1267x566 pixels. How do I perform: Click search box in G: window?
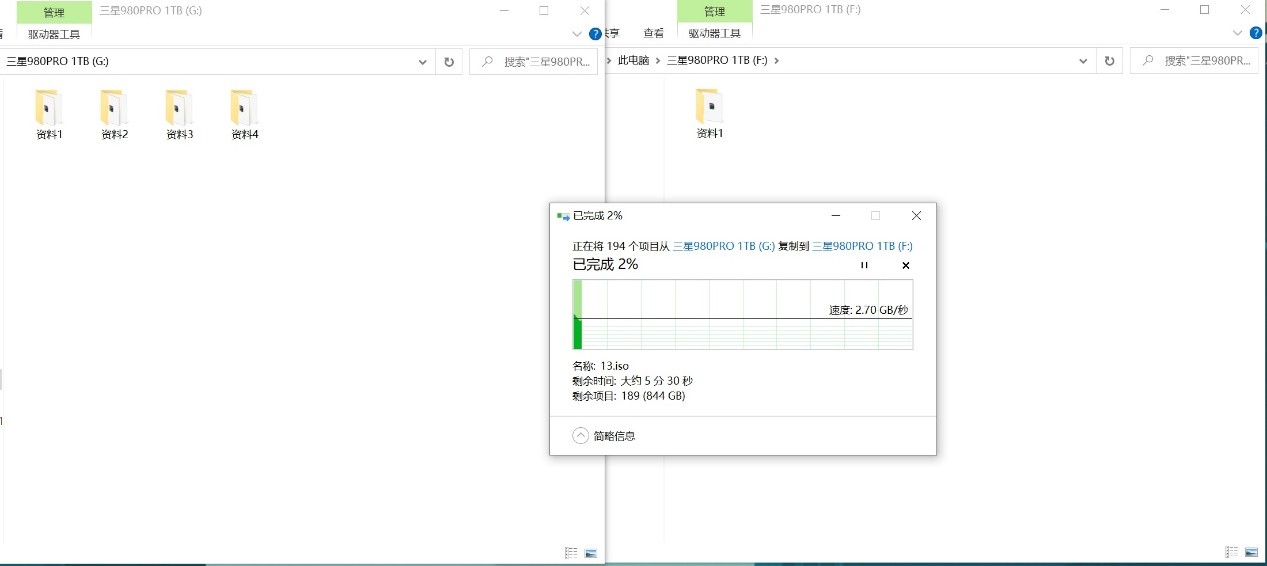[x=536, y=61]
